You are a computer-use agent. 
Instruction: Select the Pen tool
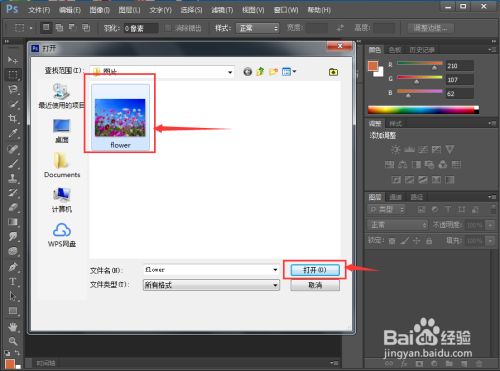(x=13, y=267)
